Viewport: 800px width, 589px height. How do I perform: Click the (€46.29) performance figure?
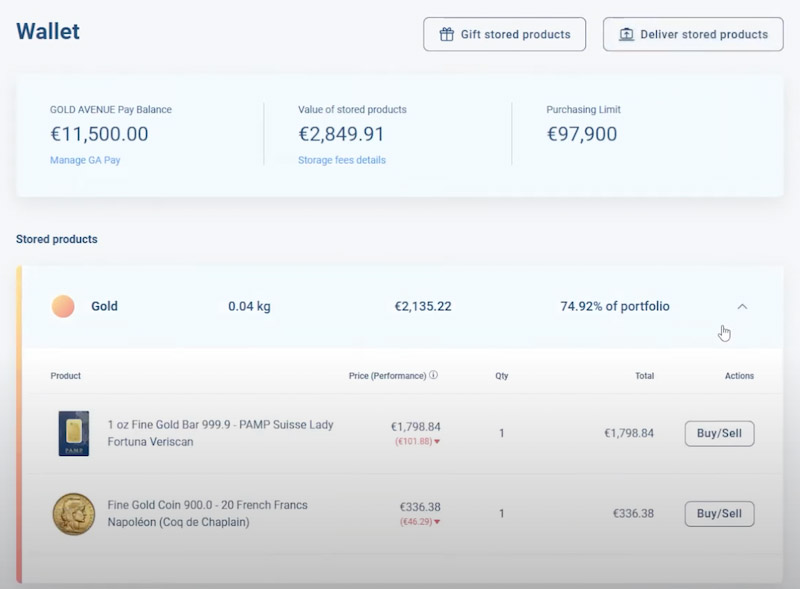click(x=416, y=522)
